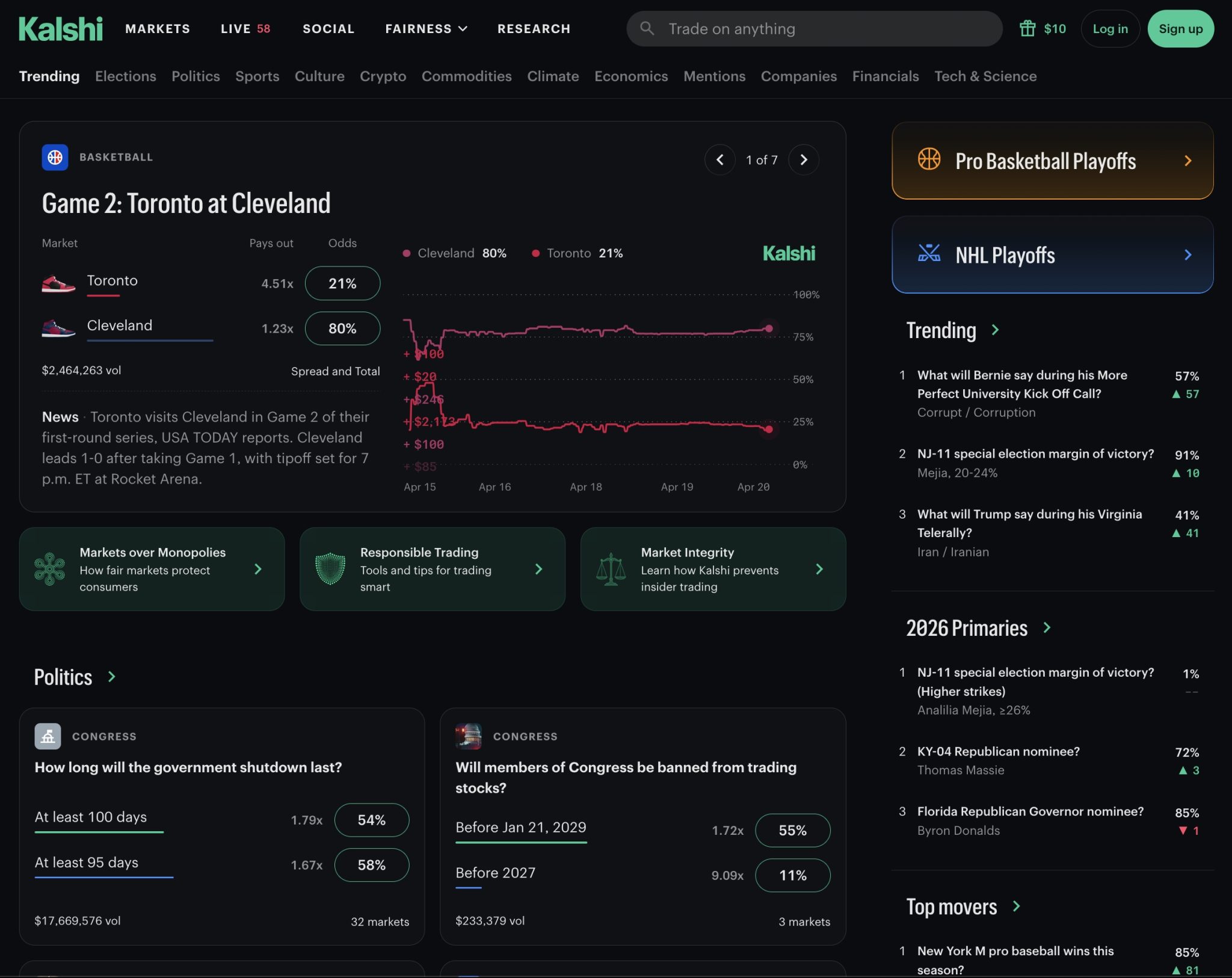Click the Markets over Monopolies icon
Image resolution: width=1232 pixels, height=978 pixels.
click(49, 569)
